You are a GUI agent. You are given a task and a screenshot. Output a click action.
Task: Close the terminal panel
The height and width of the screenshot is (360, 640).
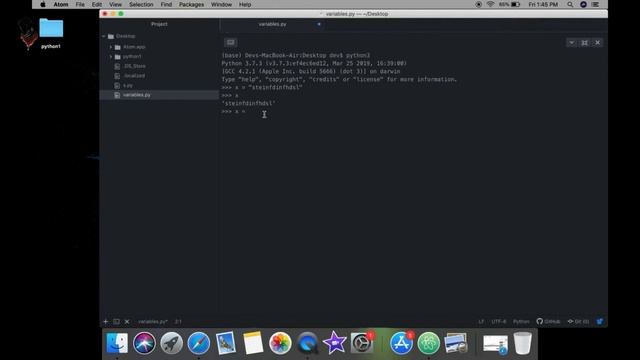point(598,42)
